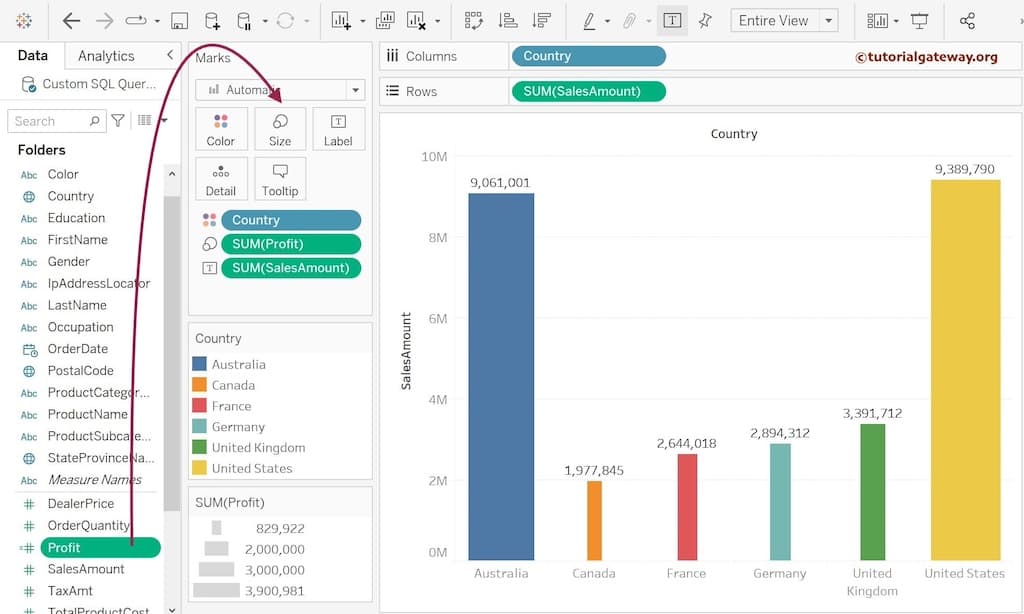1024x614 pixels.
Task: Click the Undo arrow in the toolbar
Action: [70, 20]
